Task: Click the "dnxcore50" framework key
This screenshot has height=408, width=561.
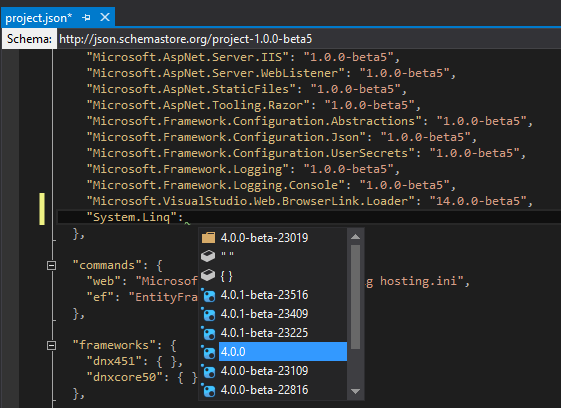Action: 125,377
